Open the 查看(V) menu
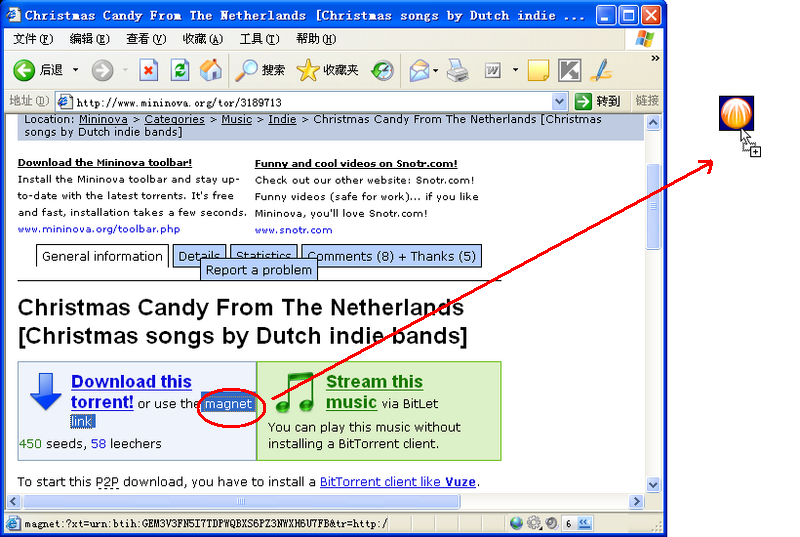This screenshot has width=800, height=537. point(146,39)
